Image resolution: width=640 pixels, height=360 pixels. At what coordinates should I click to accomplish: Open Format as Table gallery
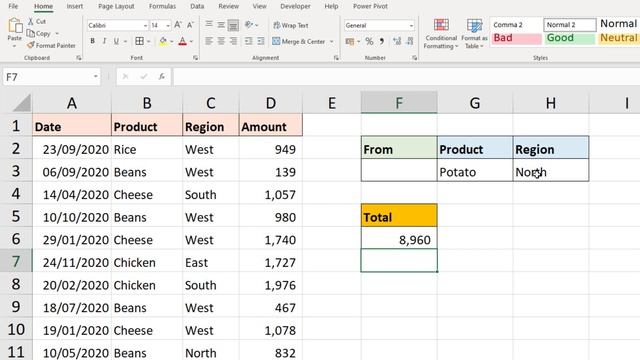coord(474,34)
